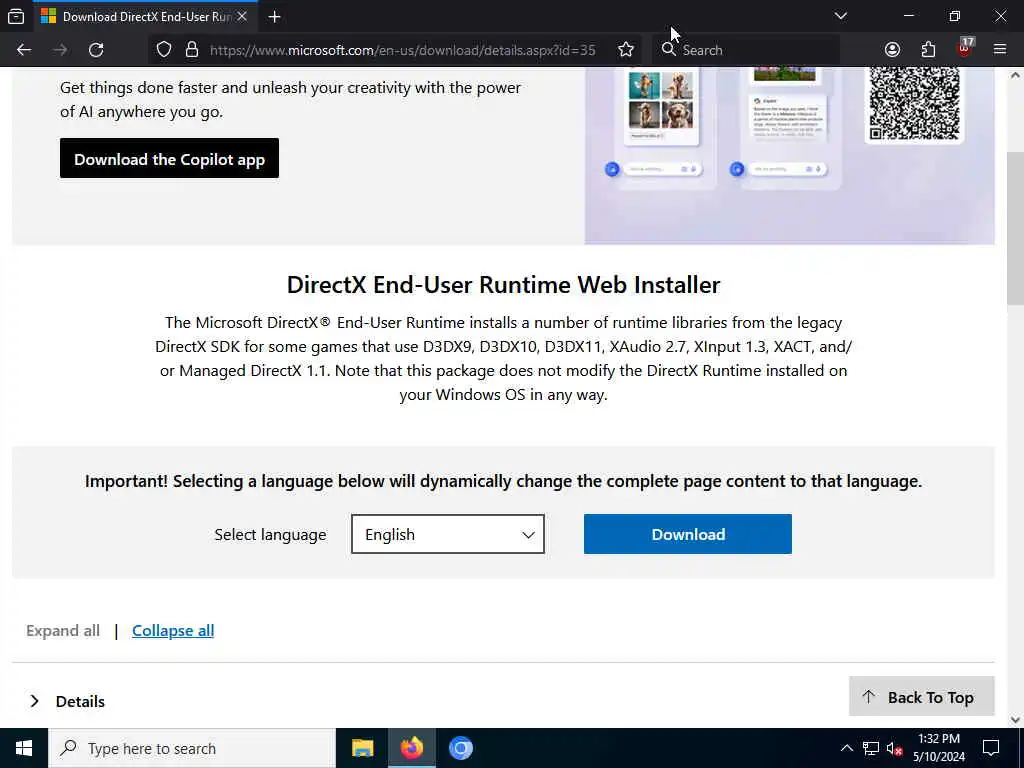Viewport: 1024px width, 768px height.
Task: Click the Copilot app QR code image
Action: [x=914, y=103]
